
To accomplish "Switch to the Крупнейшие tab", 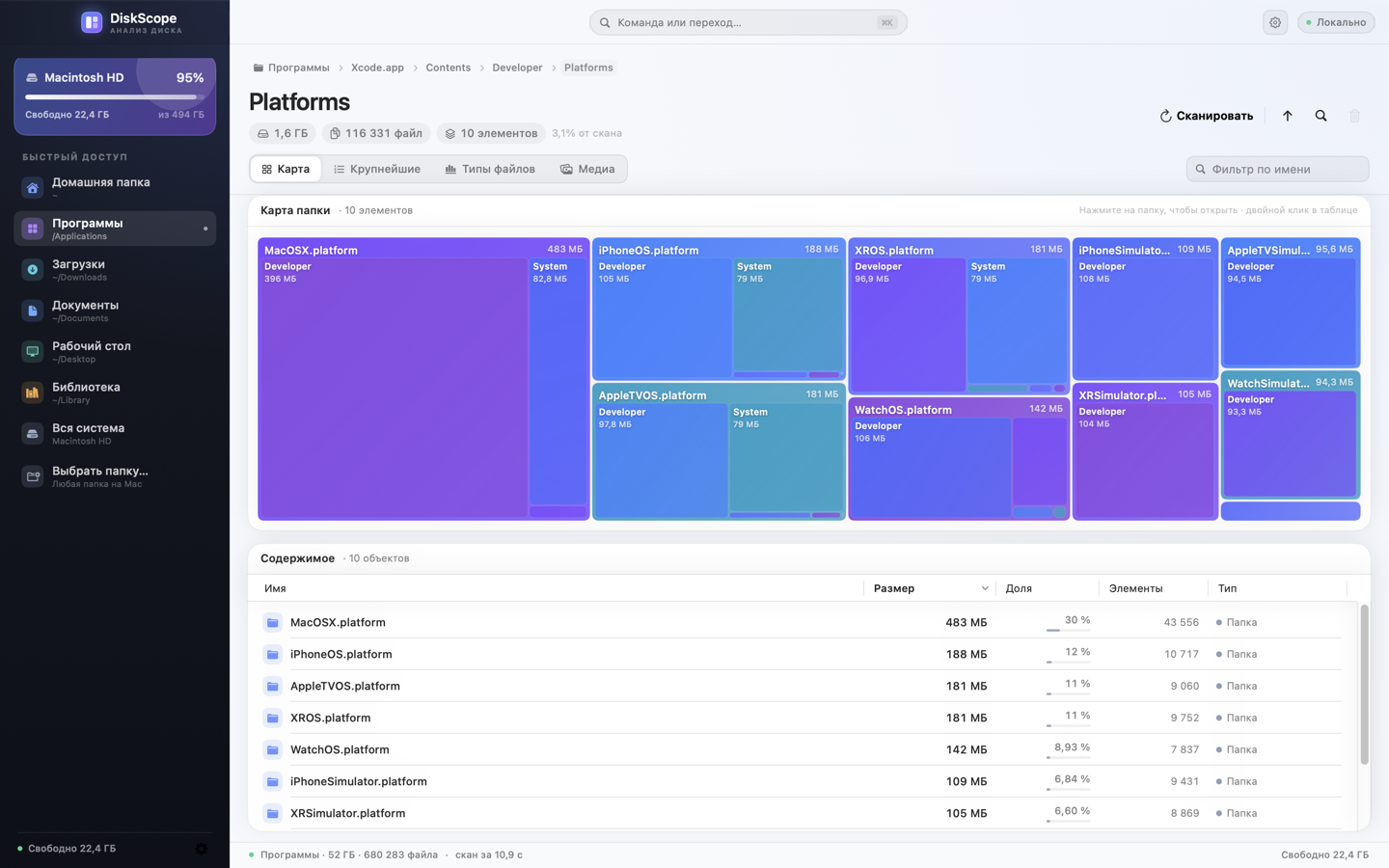I will [x=377, y=169].
